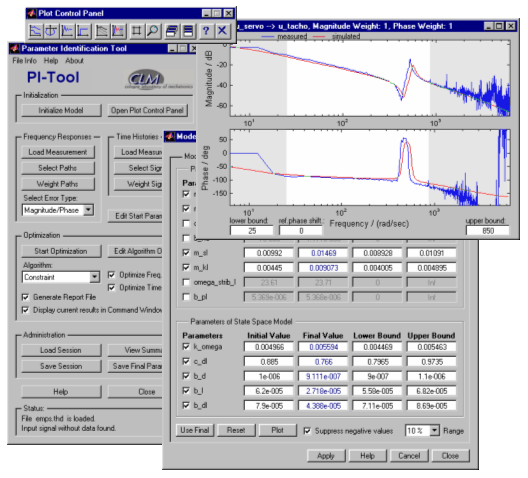Viewport: 528px width, 478px height.
Task: Click the upper bound field showing 850
Action: coord(488,231)
